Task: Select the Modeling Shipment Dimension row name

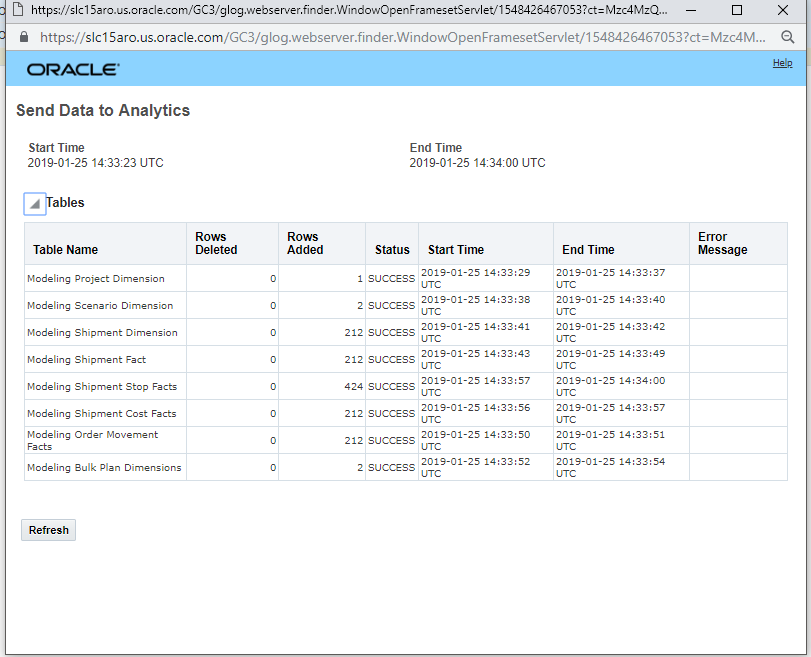Action: coord(102,332)
